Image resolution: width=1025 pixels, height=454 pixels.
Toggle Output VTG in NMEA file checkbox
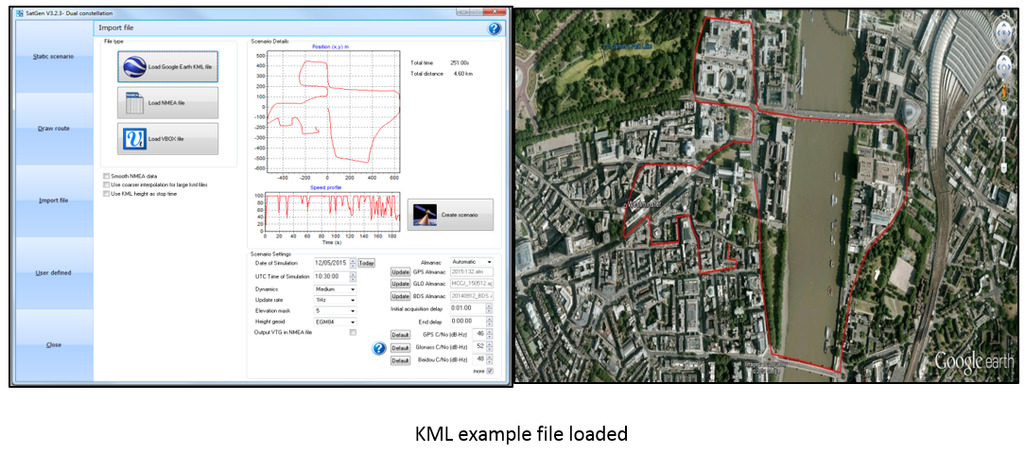tap(353, 332)
